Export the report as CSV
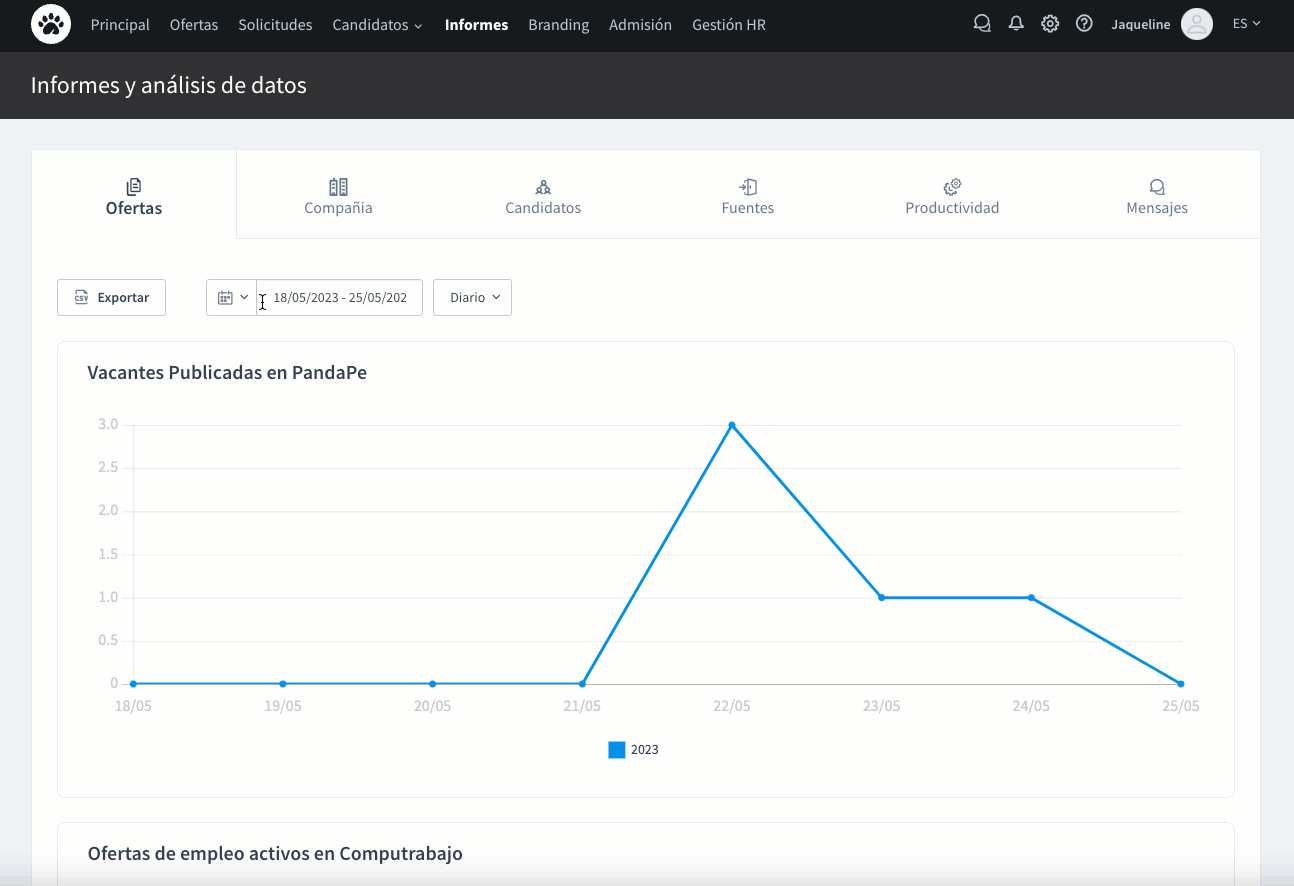Screen dimensions: 1294x886 tap(111, 297)
